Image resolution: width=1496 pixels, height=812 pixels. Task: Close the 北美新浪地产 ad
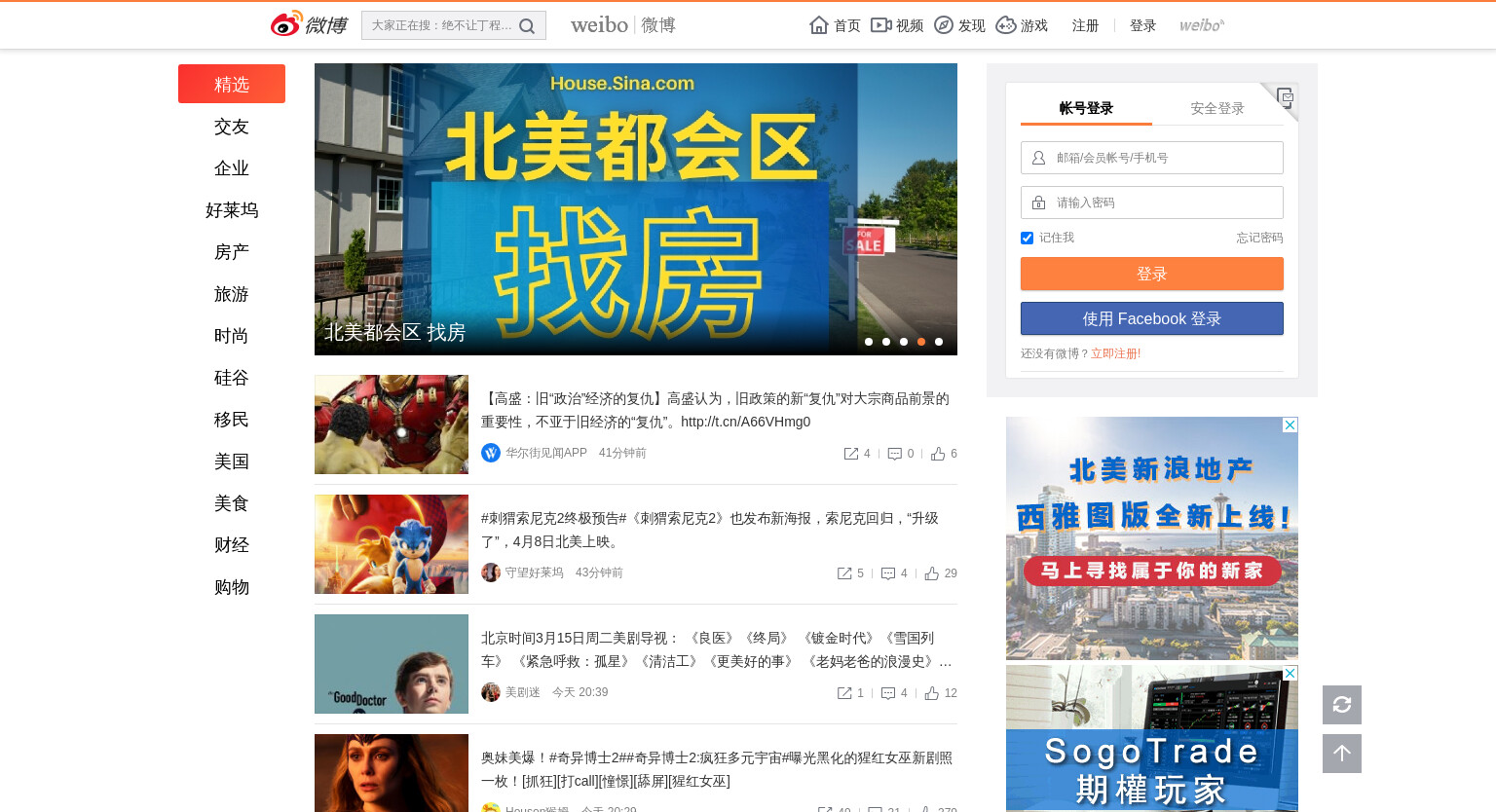click(x=1290, y=425)
